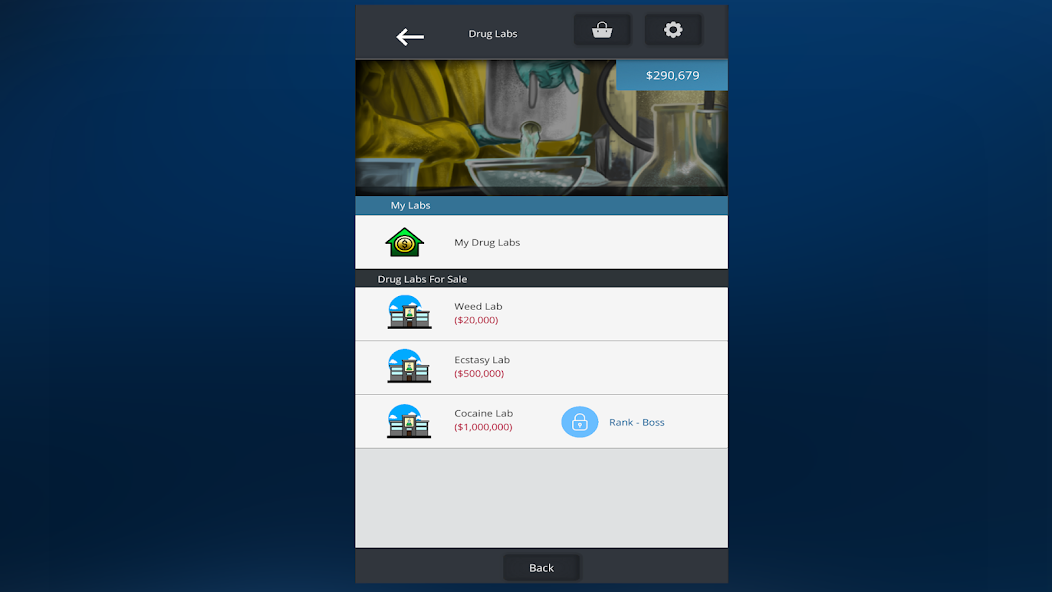Select the Ecstasy Lab building icon

tap(409, 367)
